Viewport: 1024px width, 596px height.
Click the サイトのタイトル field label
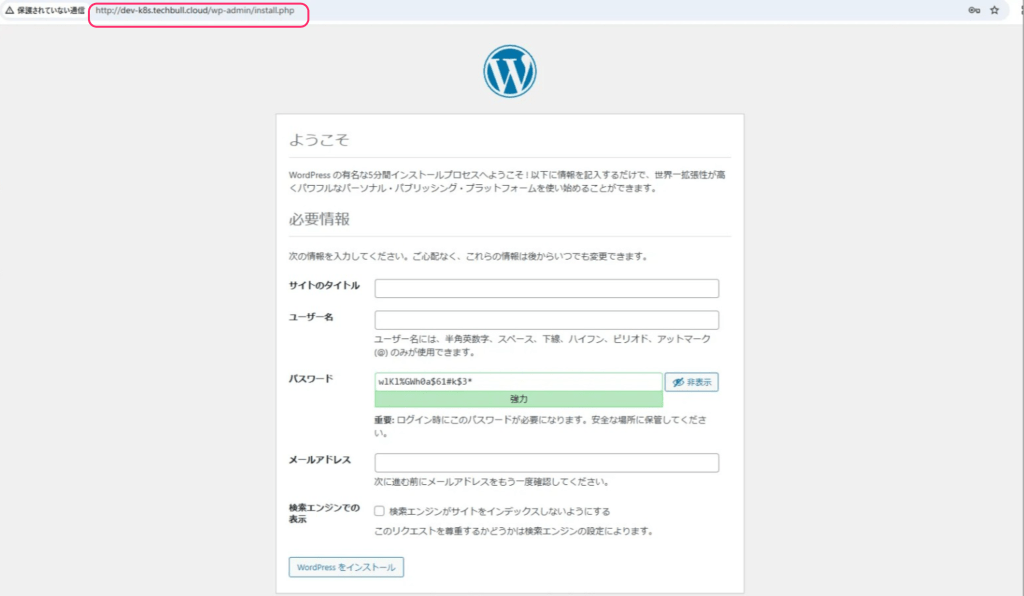click(x=323, y=286)
